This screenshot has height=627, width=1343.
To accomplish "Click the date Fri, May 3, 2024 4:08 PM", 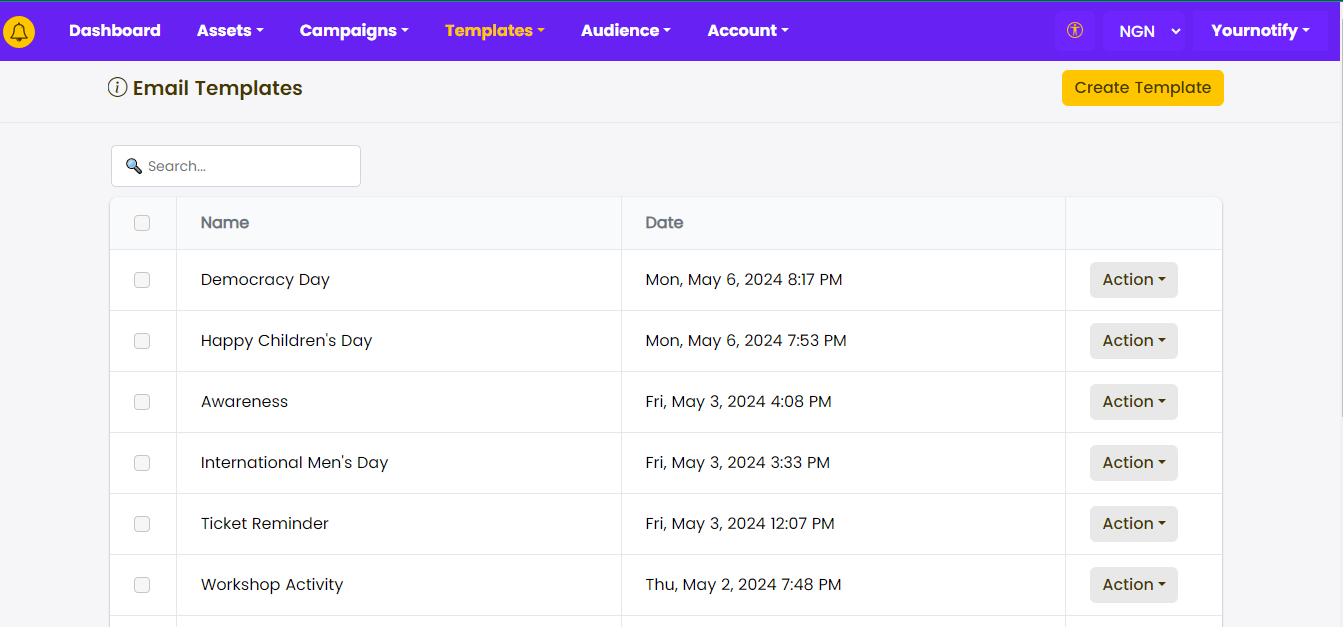I will point(739,402).
